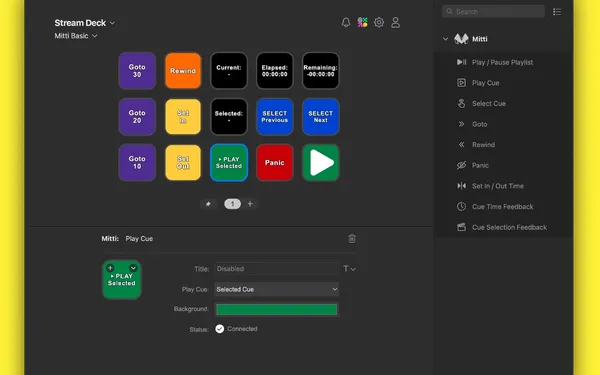Open the Marketplace colorful icon
Image resolution: width=600 pixels, height=375 pixels.
pos(362,23)
